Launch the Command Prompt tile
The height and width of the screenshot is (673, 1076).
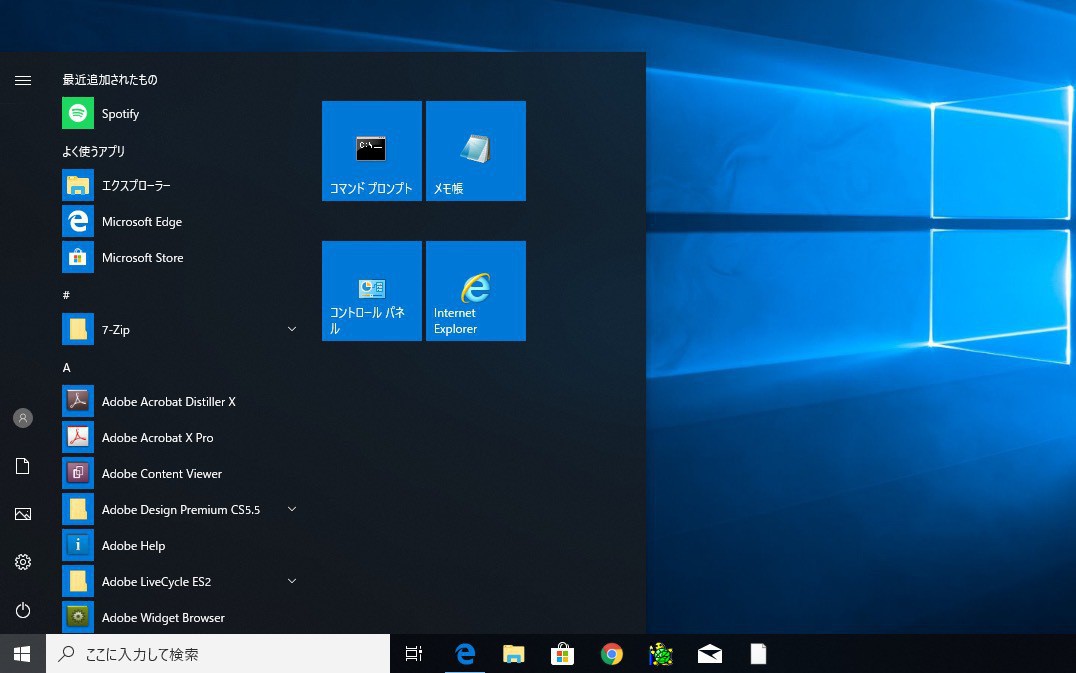tap(371, 151)
